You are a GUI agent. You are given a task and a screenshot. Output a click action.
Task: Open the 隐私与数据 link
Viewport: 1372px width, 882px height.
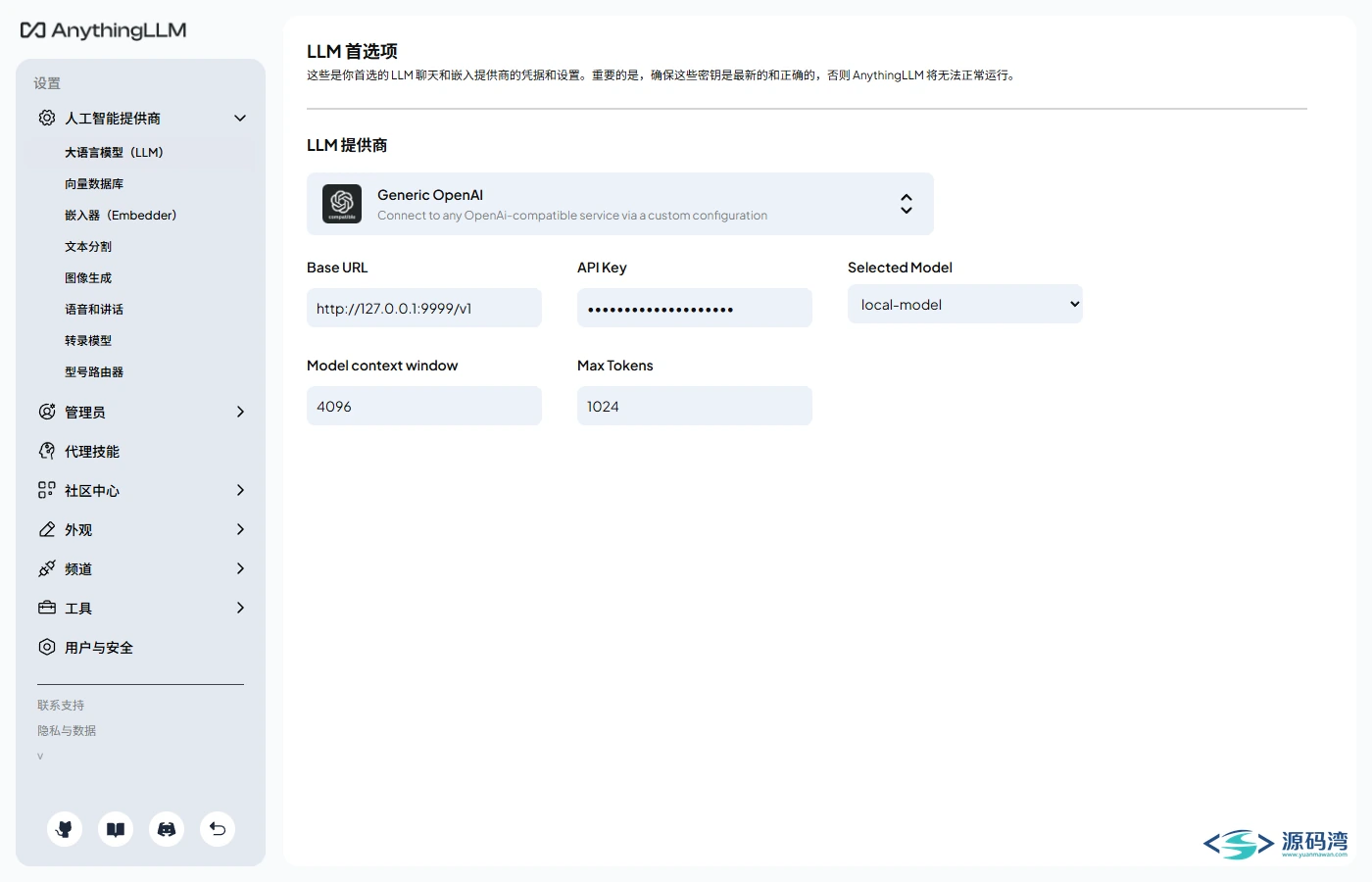(67, 730)
